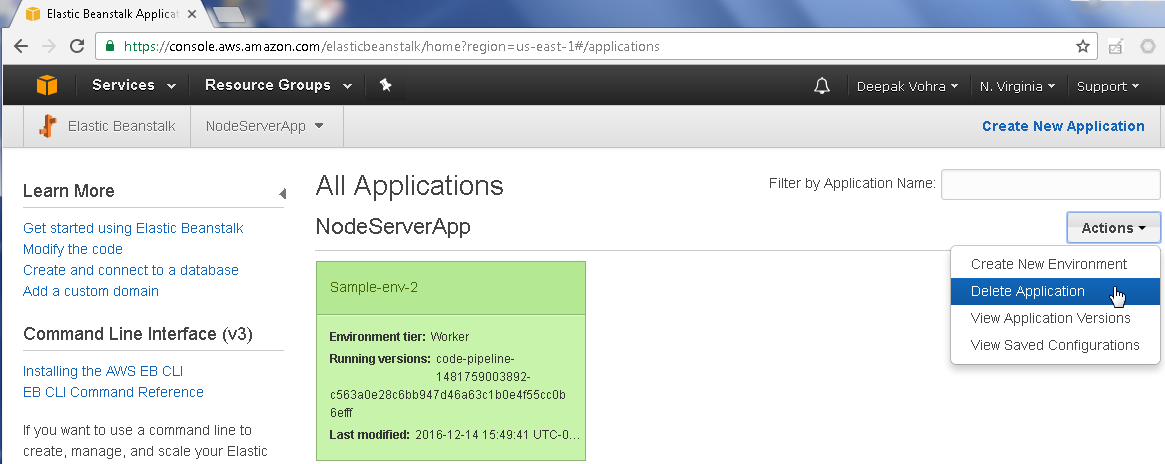Click the Command Line Interface (v3) heading
Image resolution: width=1165 pixels, height=464 pixels.
point(138,334)
